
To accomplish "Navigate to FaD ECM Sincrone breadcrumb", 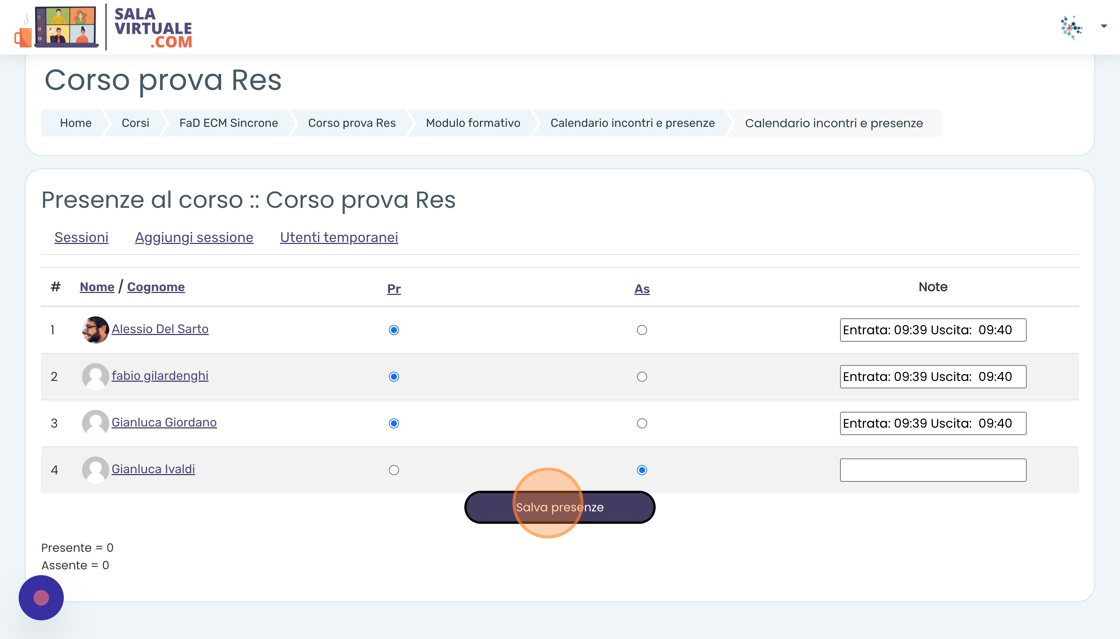I will [229, 123].
